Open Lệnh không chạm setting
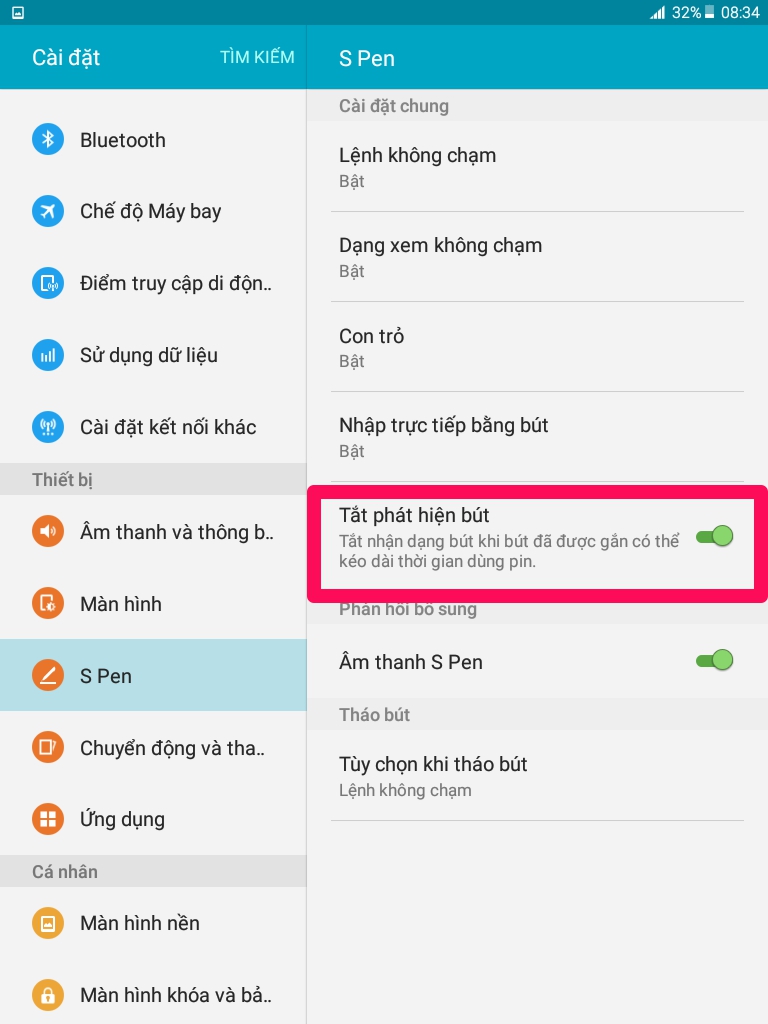 (x=537, y=167)
